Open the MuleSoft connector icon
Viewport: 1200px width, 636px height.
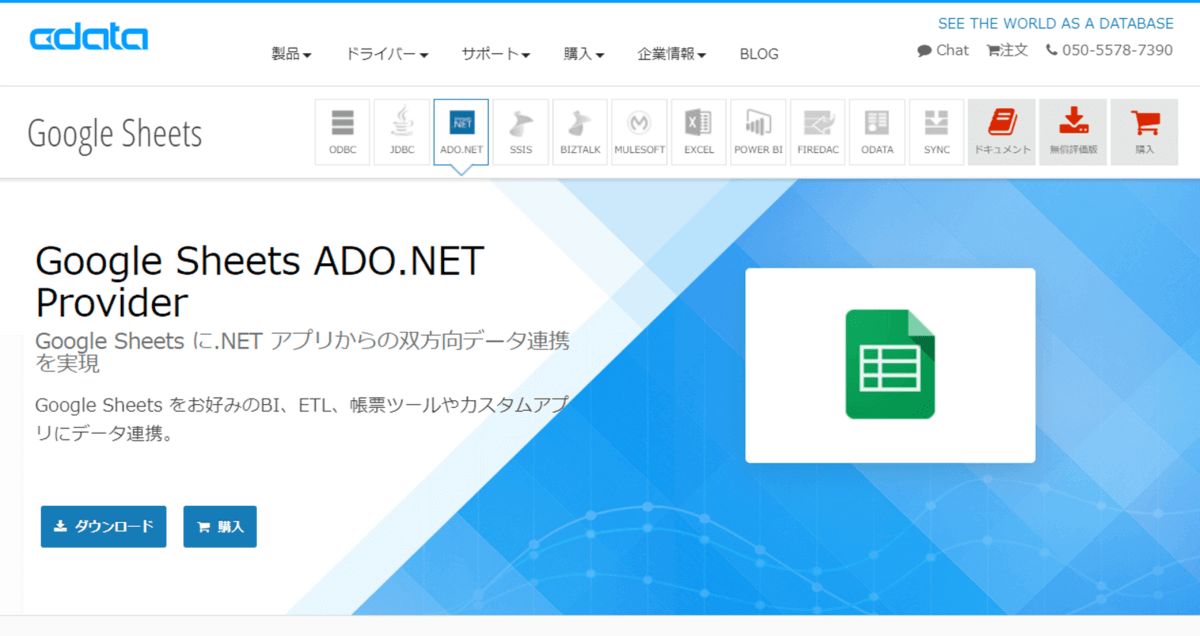click(639, 132)
